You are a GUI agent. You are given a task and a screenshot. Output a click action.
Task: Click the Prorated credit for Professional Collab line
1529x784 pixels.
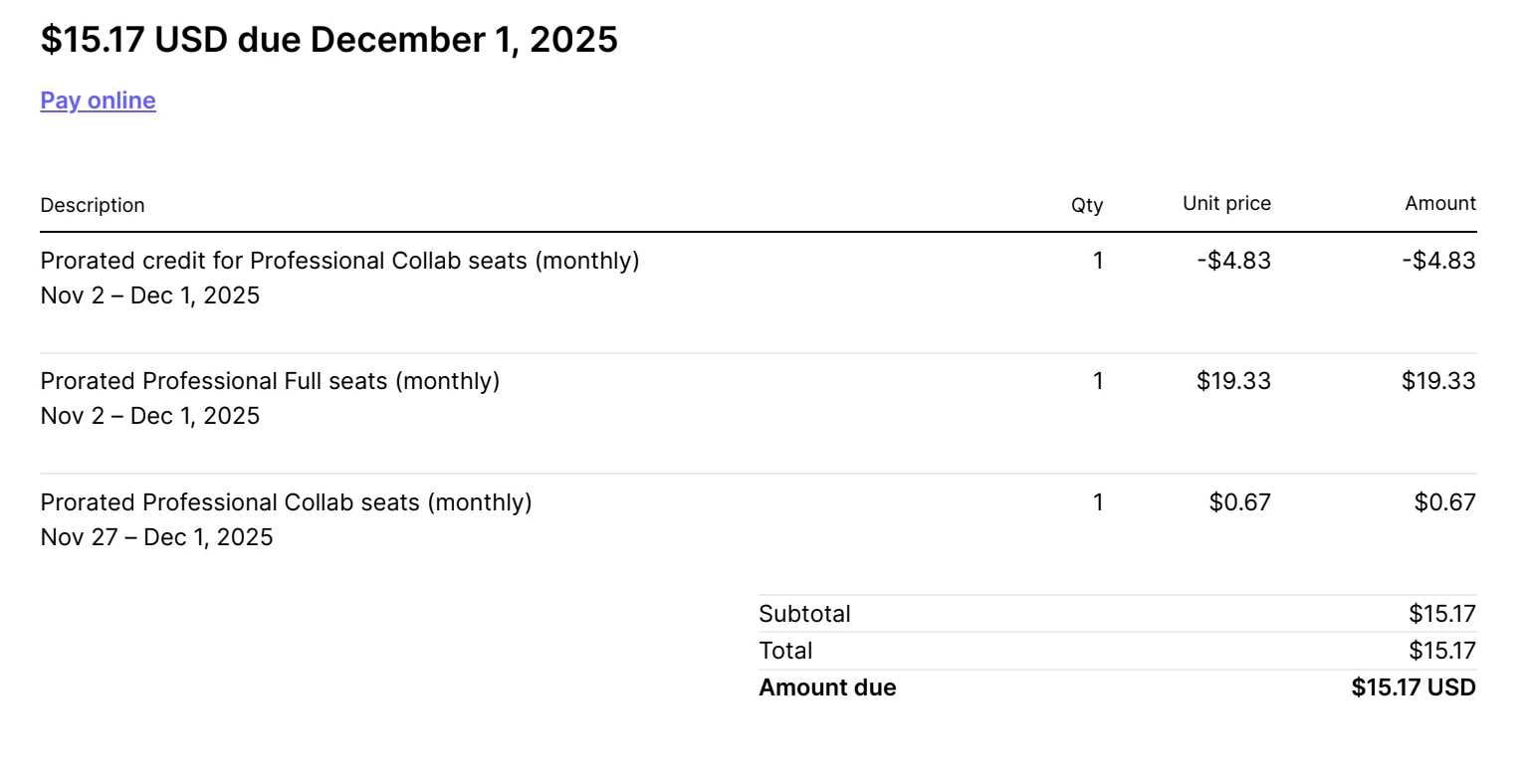tap(339, 261)
